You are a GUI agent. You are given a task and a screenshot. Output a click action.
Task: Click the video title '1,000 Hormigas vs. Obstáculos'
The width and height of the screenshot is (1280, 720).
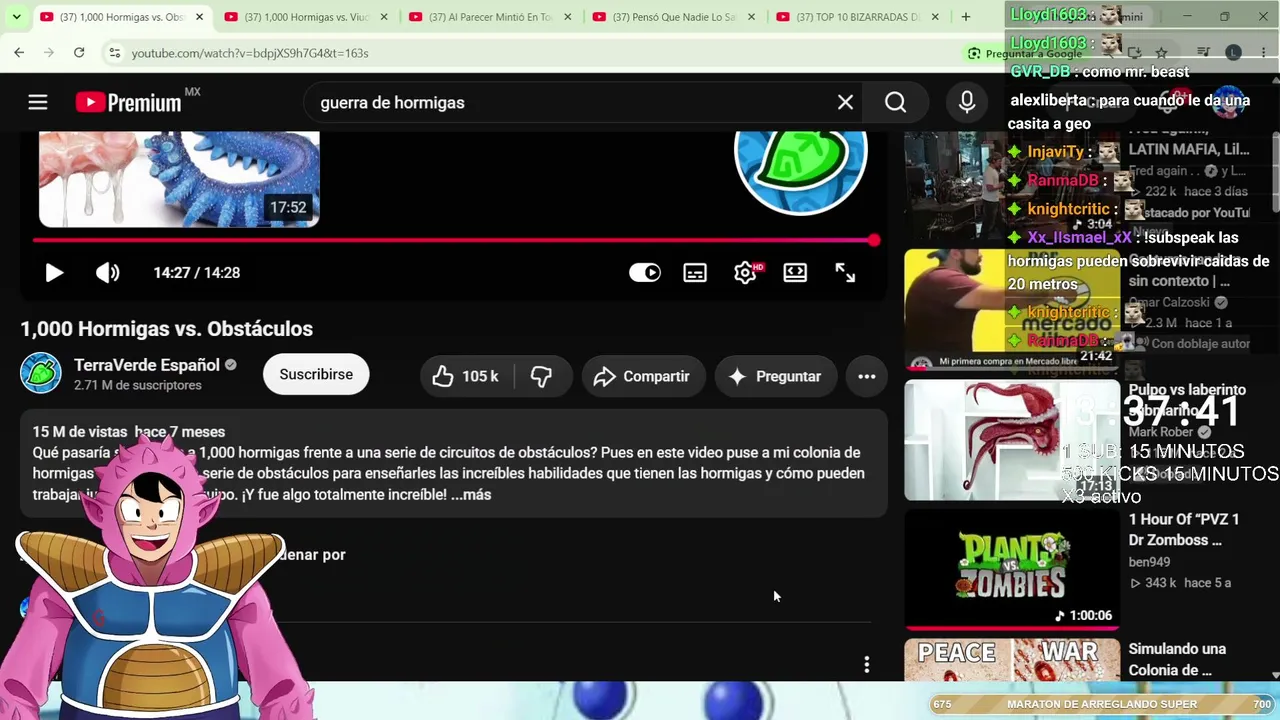[167, 329]
